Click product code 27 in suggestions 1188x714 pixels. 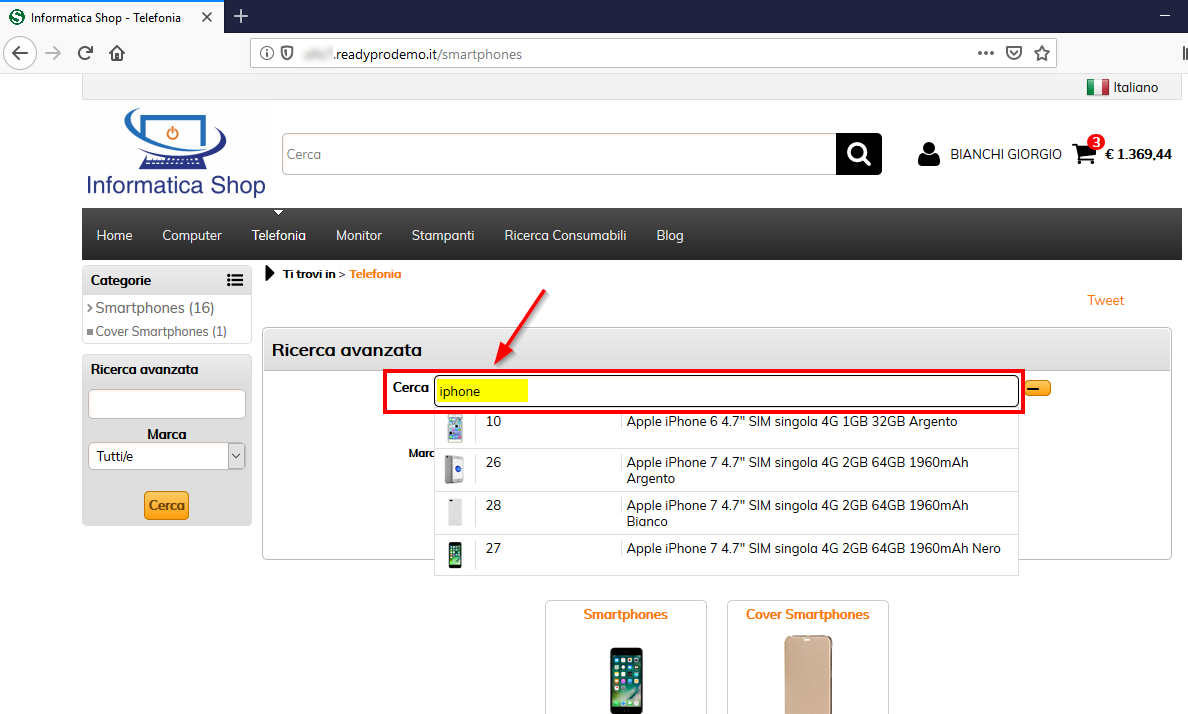tap(493, 548)
